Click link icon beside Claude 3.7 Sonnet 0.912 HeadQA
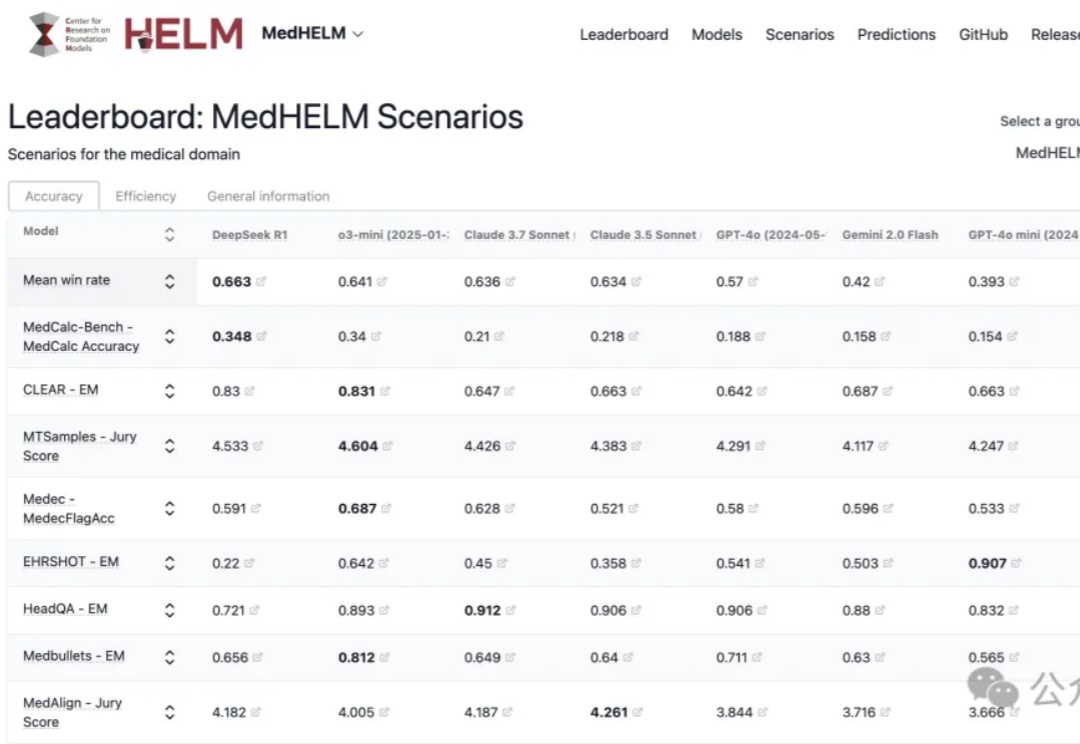The height and width of the screenshot is (744, 1080). pyautogui.click(x=510, y=610)
